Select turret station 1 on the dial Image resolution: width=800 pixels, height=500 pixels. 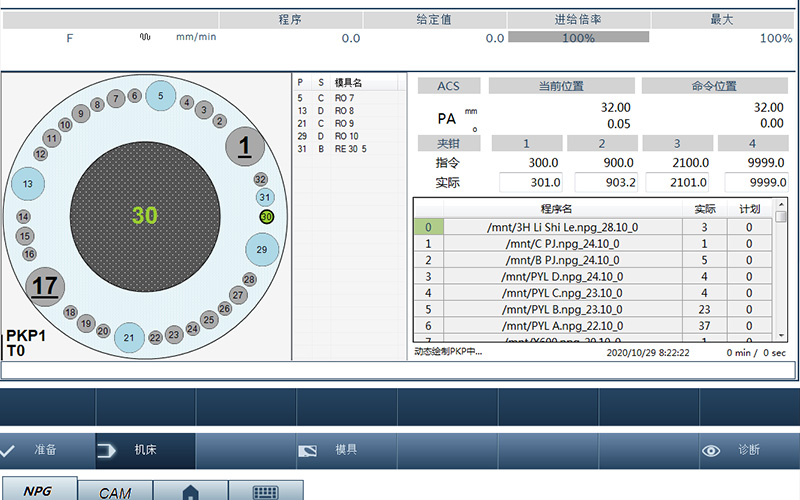pos(245,147)
